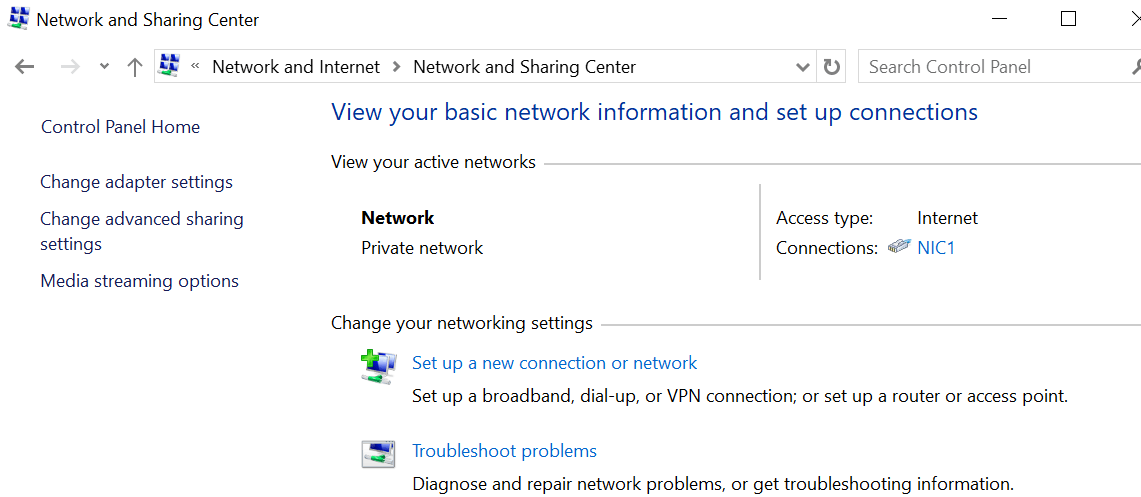Viewport: 1141px width, 497px height.
Task: Click the NIC1 network adapter icon
Action: pyautogui.click(x=899, y=247)
